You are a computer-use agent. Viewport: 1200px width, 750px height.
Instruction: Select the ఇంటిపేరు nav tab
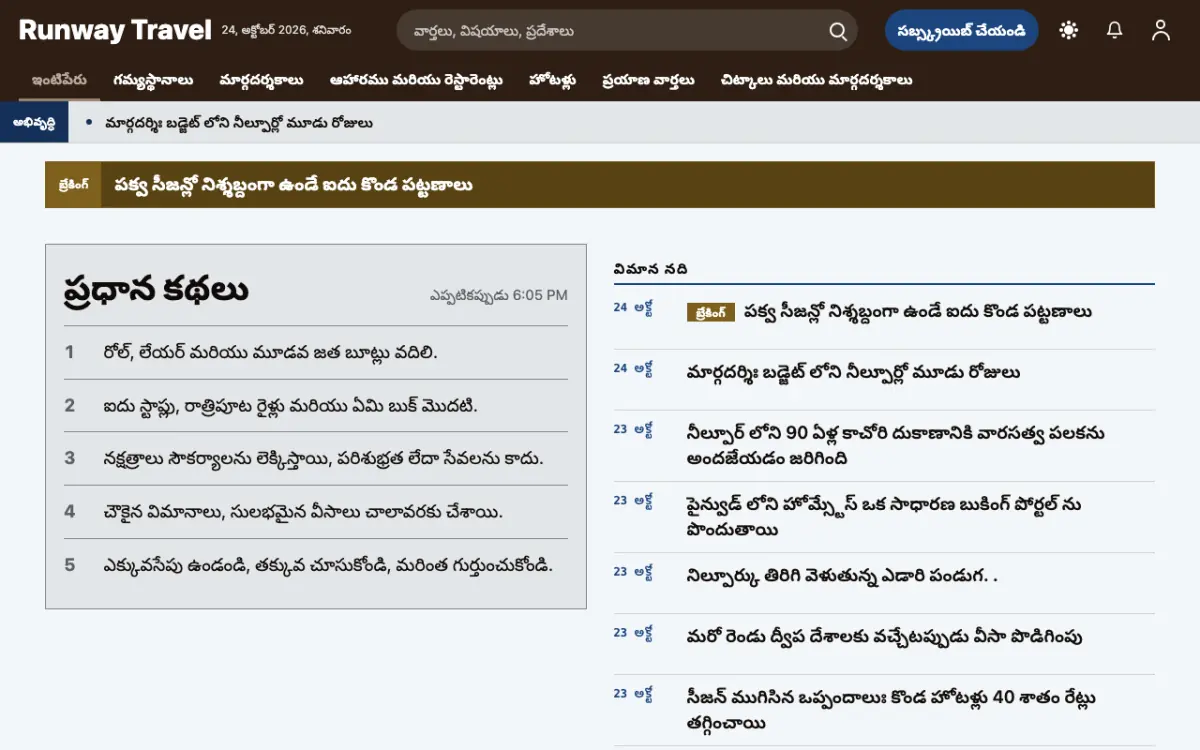click(59, 80)
